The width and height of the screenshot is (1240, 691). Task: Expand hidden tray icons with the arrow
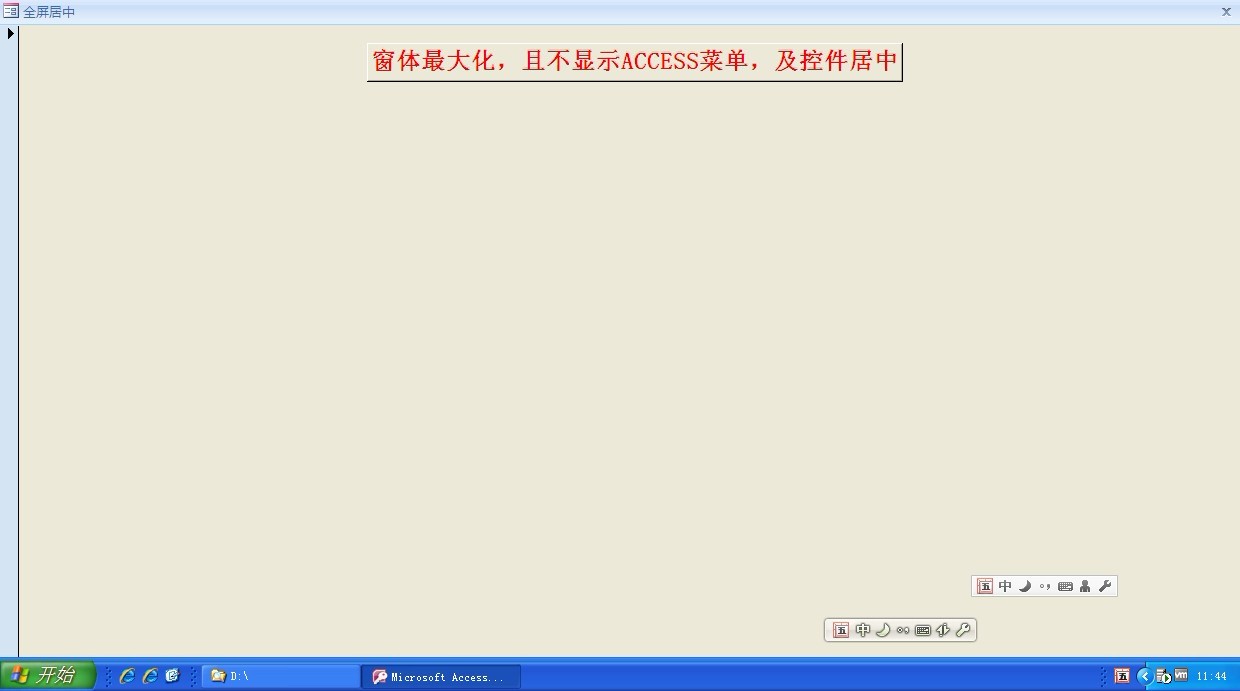[1145, 676]
